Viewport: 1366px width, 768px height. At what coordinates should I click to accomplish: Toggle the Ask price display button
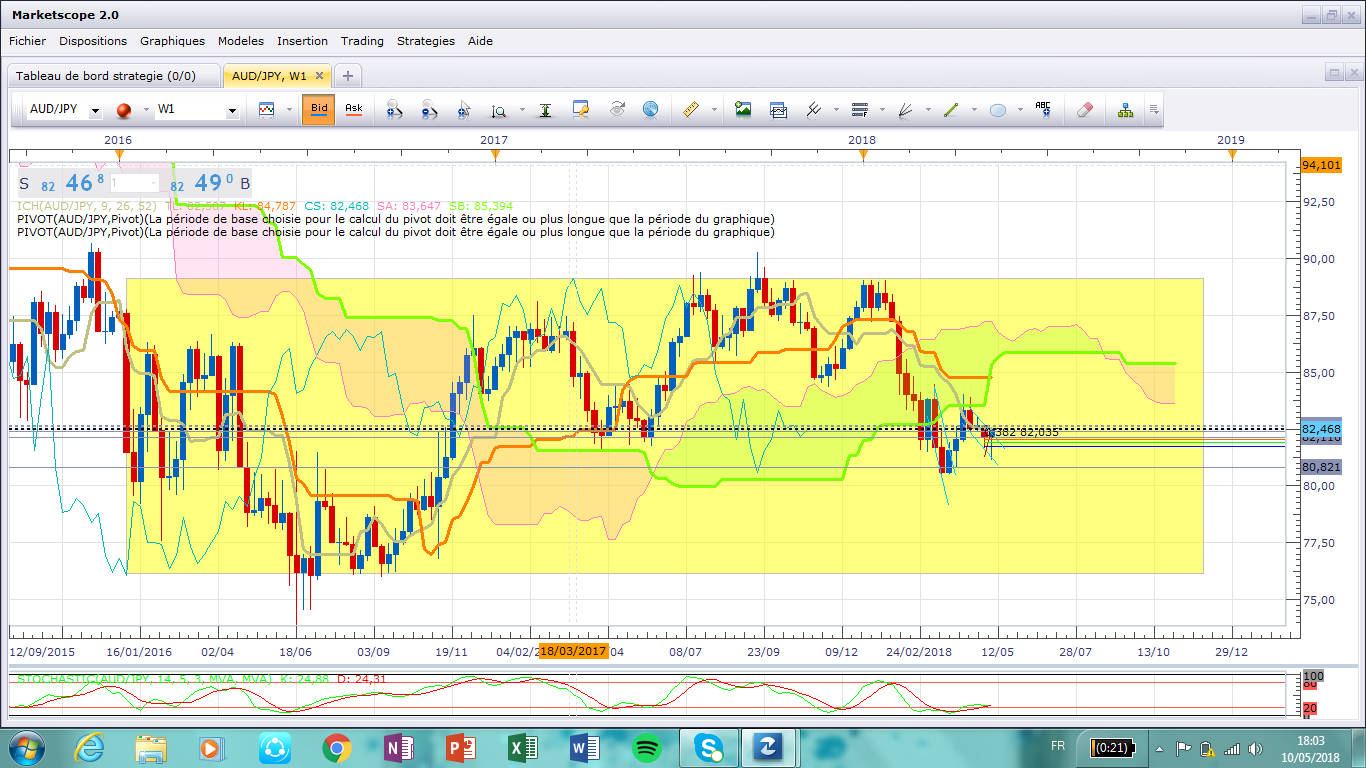[x=354, y=109]
